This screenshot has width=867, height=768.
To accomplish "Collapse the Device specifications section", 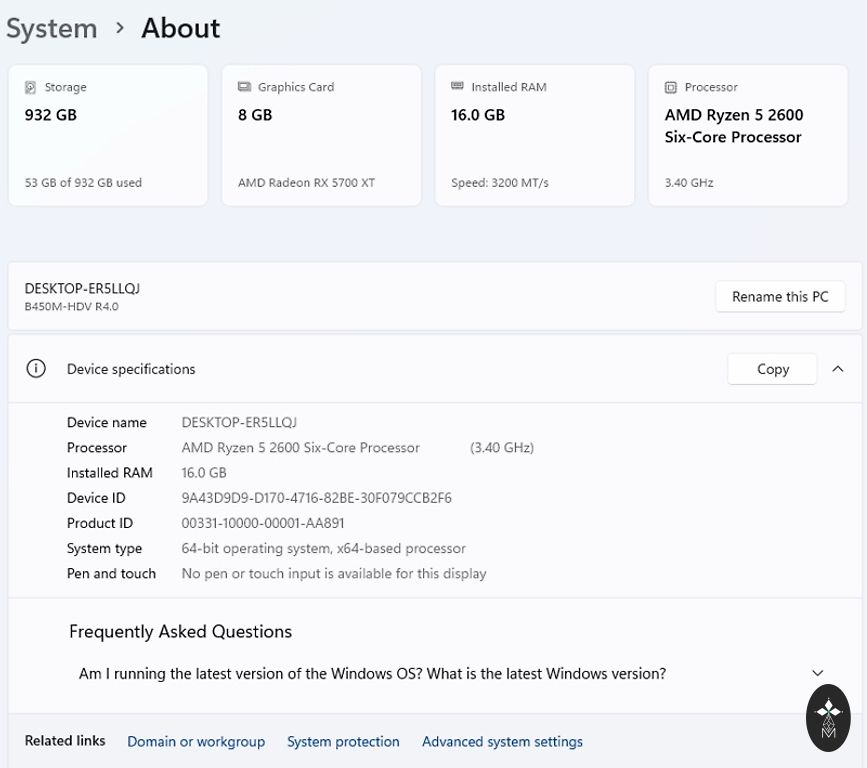I will 838,369.
